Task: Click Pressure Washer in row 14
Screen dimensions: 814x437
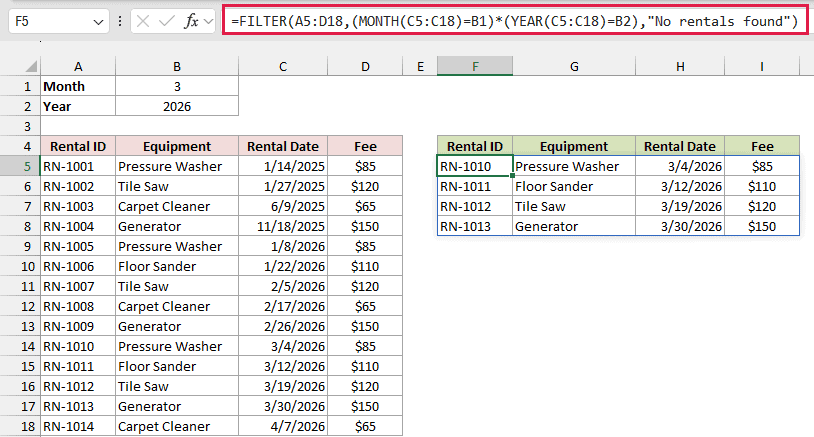Action: 177,346
